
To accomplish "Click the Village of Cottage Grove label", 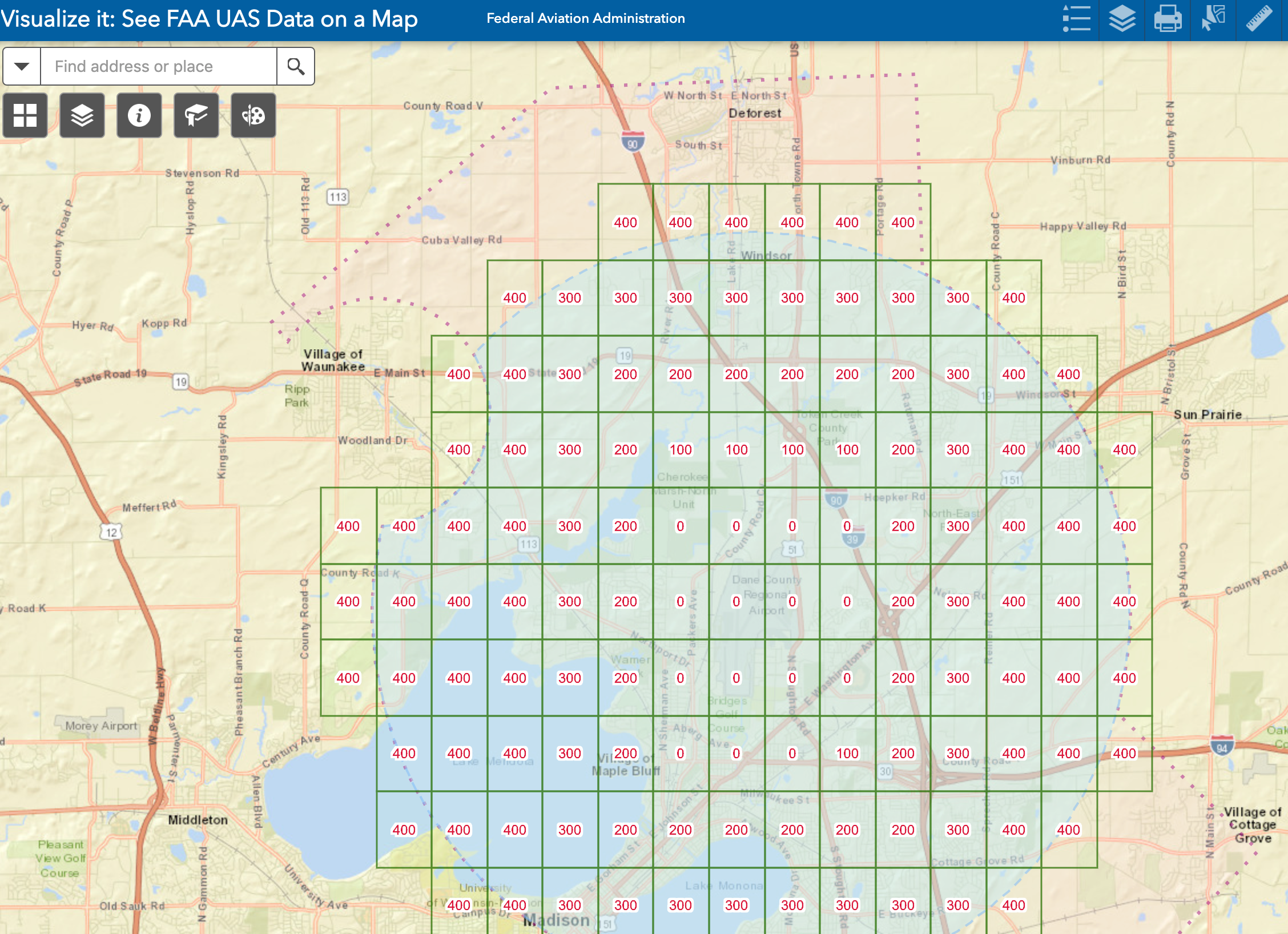I will [x=1253, y=825].
